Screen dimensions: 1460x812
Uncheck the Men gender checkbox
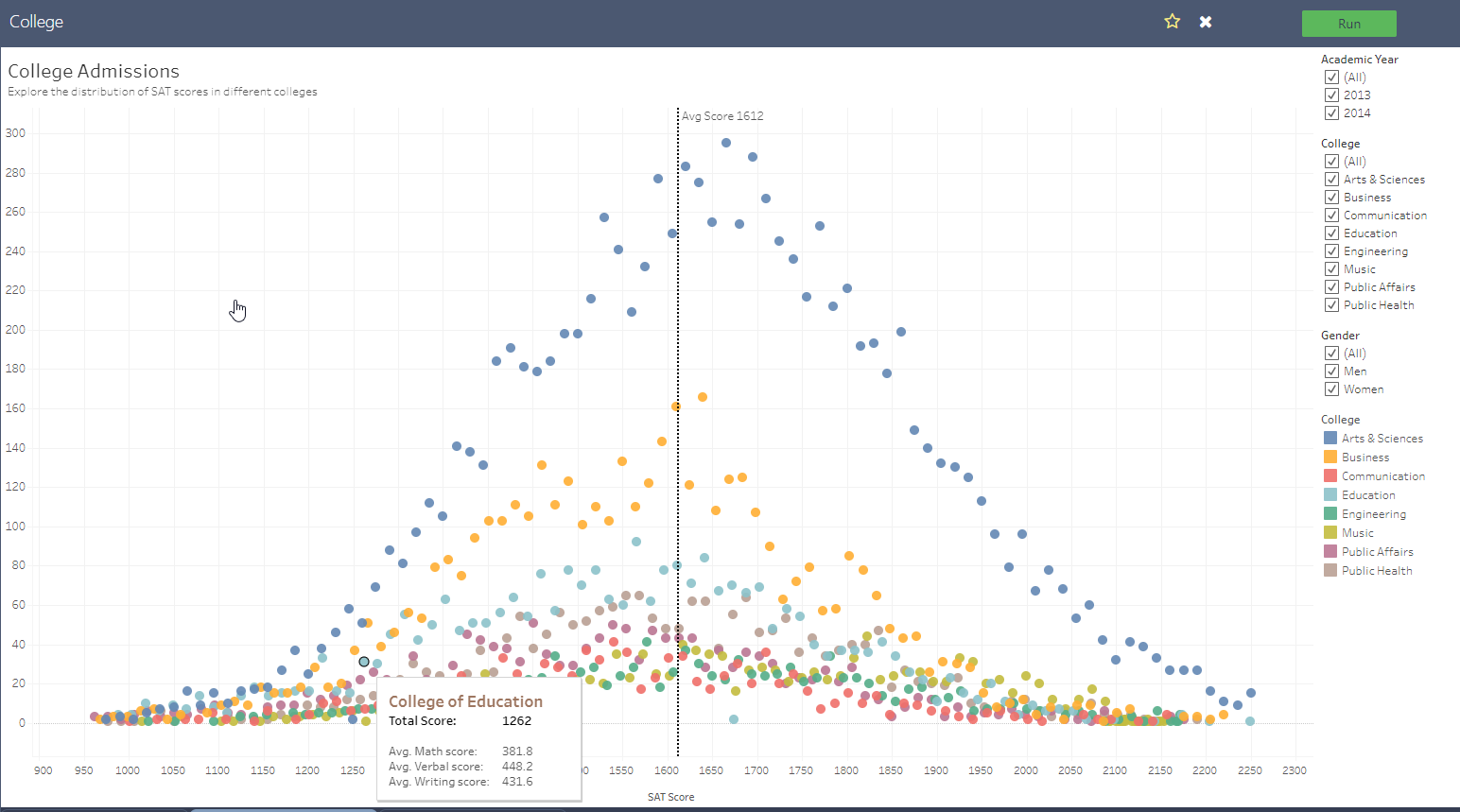tap(1331, 371)
